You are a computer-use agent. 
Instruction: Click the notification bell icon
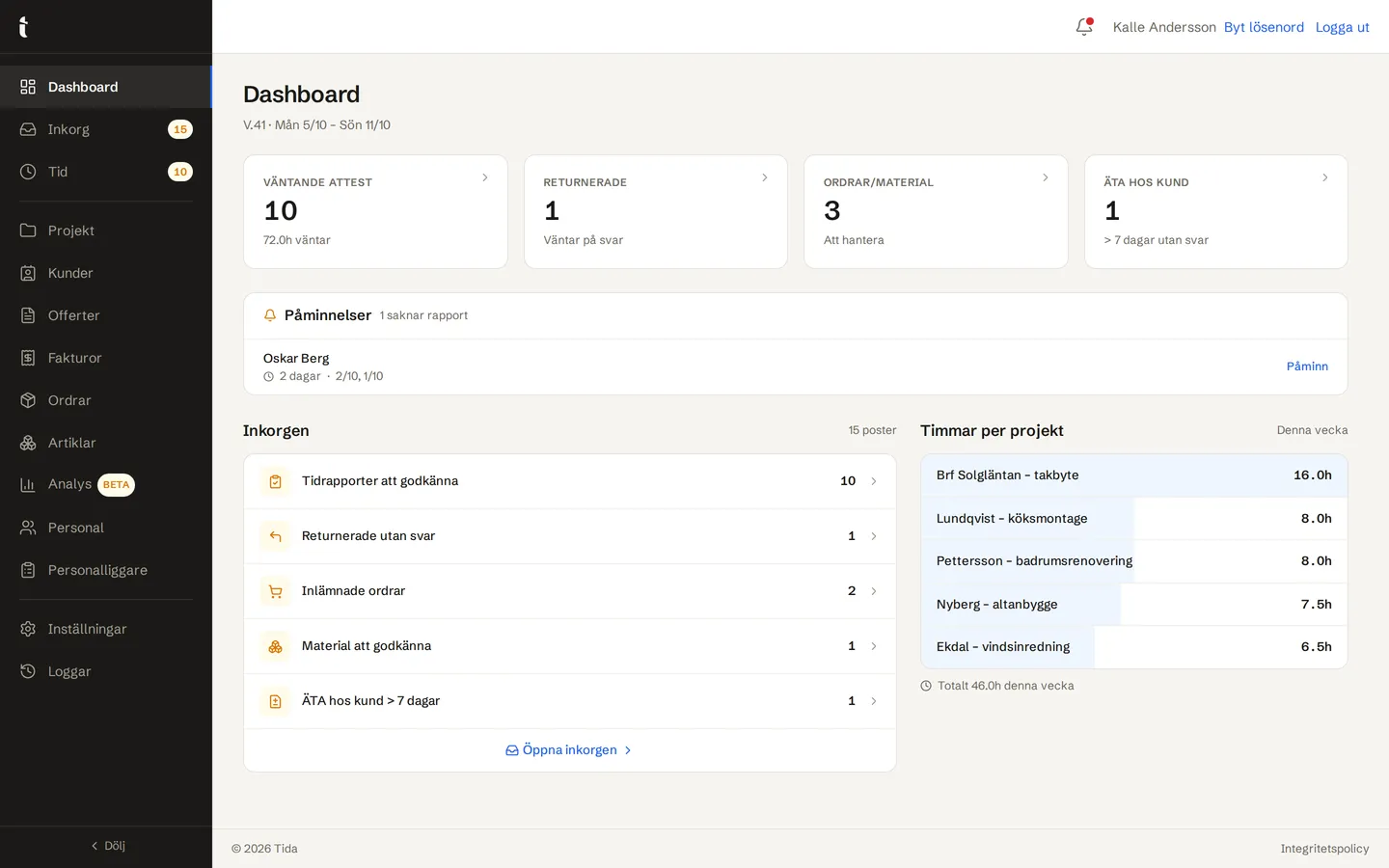pyautogui.click(x=1084, y=27)
